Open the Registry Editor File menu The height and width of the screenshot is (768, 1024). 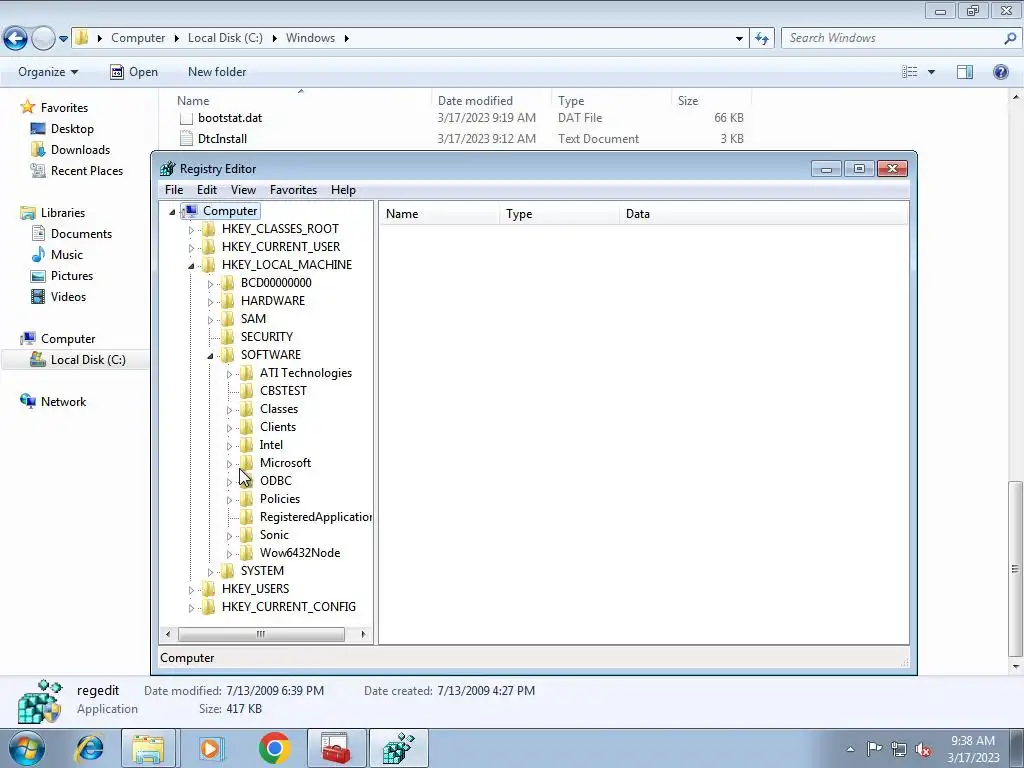tap(174, 190)
